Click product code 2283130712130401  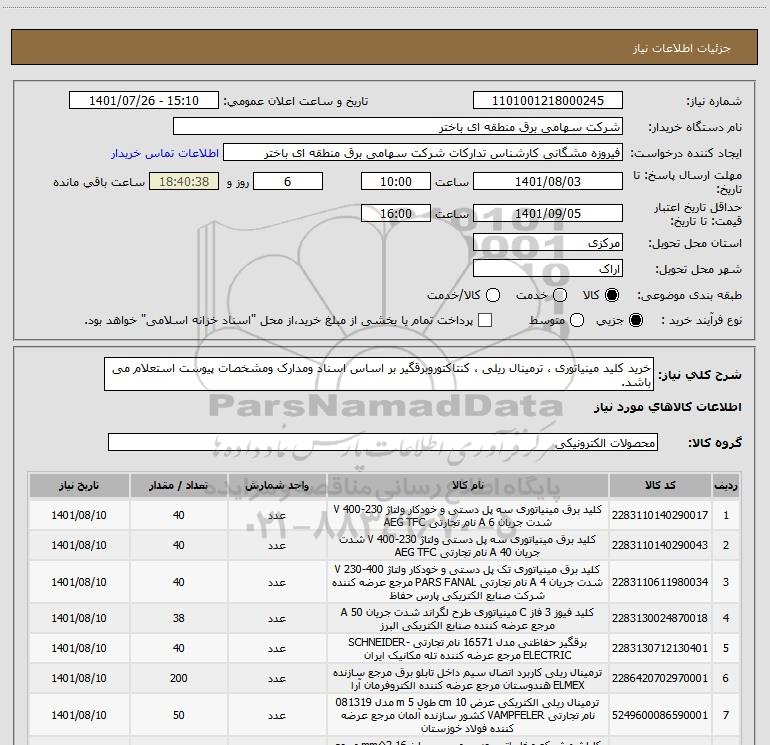(660, 648)
